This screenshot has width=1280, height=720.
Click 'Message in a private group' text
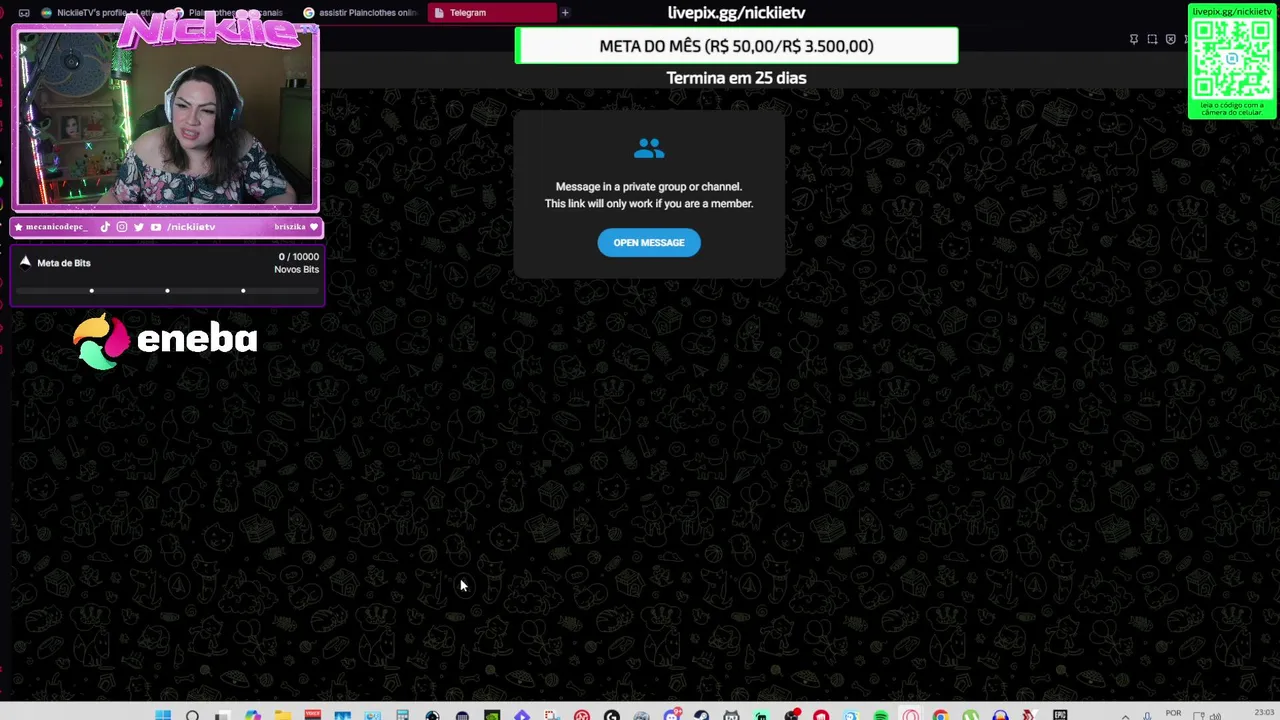tap(649, 186)
